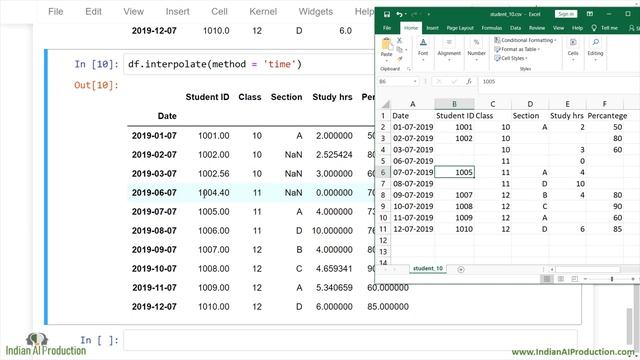640x360 pixels.
Task: Switch to the Review ribbon tab
Action: (537, 28)
